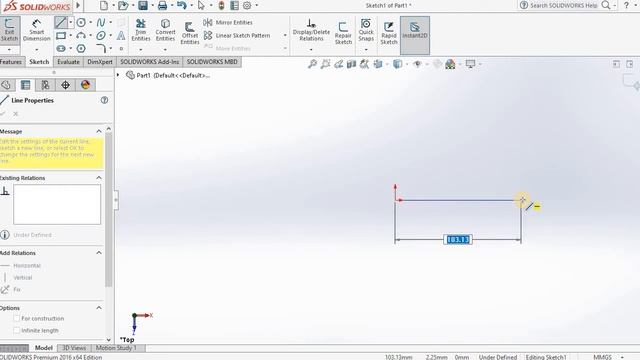Collapse the Existing Relations section

click(99, 178)
